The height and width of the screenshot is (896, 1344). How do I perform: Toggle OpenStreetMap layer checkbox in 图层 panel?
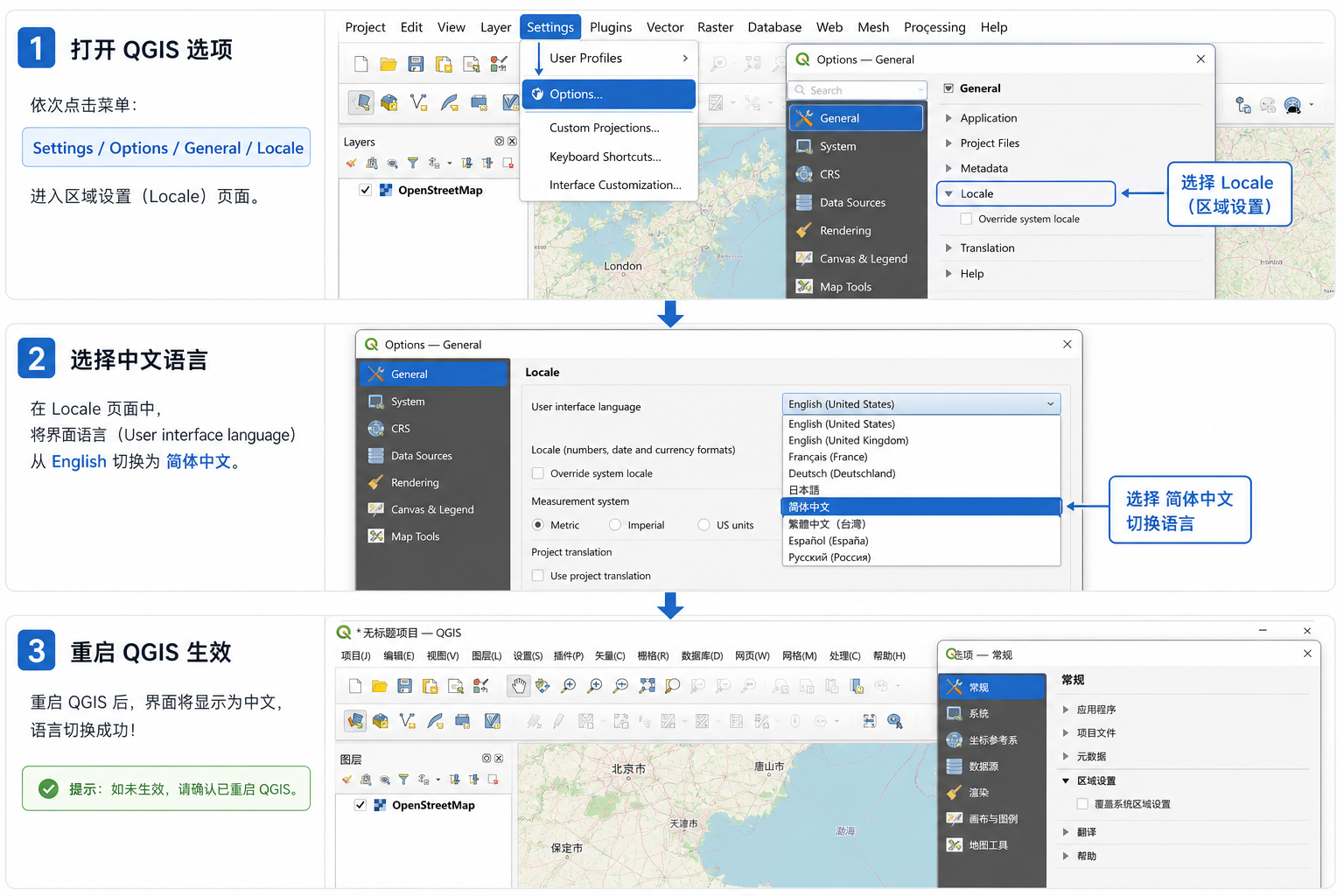[x=360, y=805]
